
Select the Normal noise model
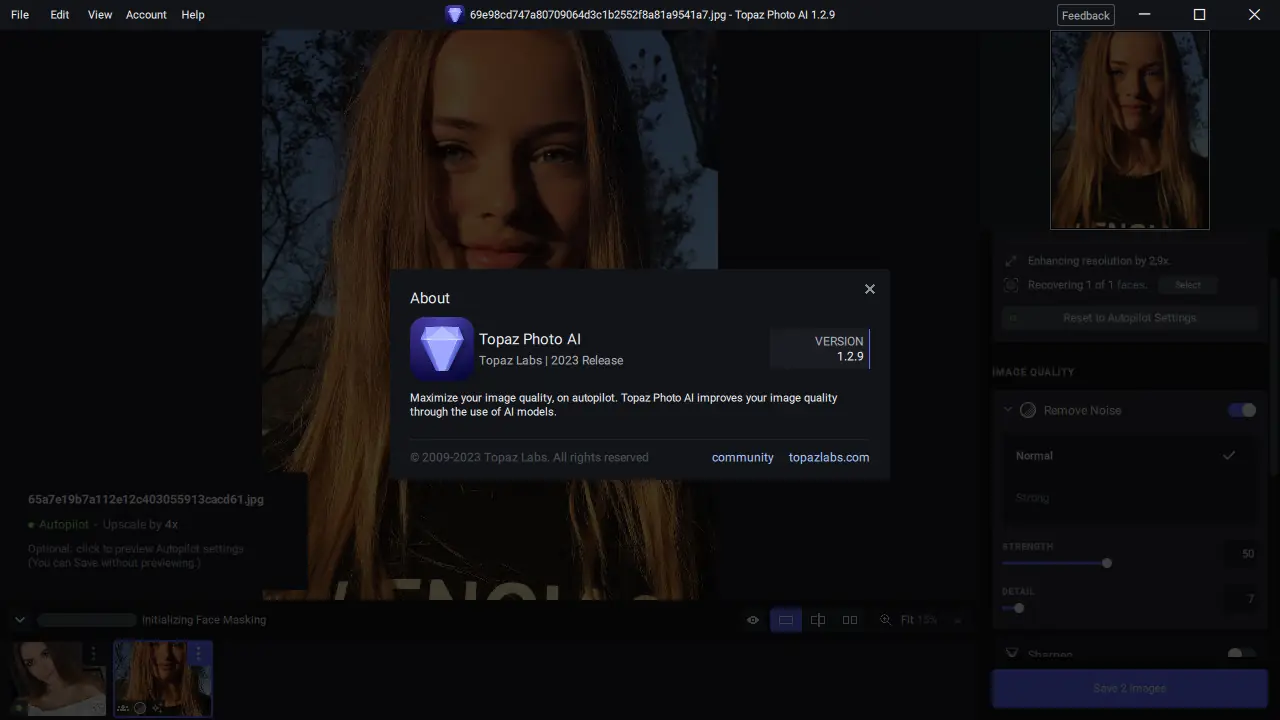click(1129, 456)
